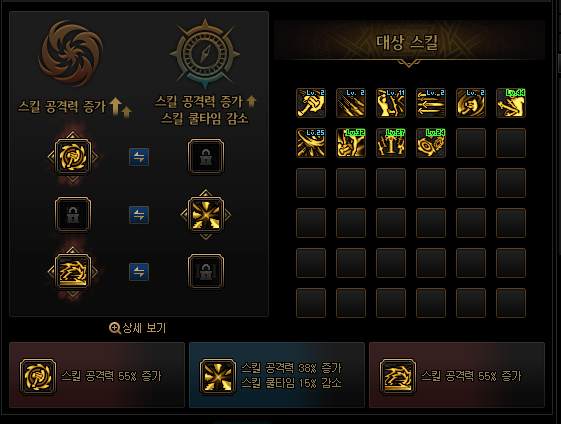The height and width of the screenshot is (424, 561).
Task: Select the lightning rune in the bottom row
Action: [x=73, y=272]
